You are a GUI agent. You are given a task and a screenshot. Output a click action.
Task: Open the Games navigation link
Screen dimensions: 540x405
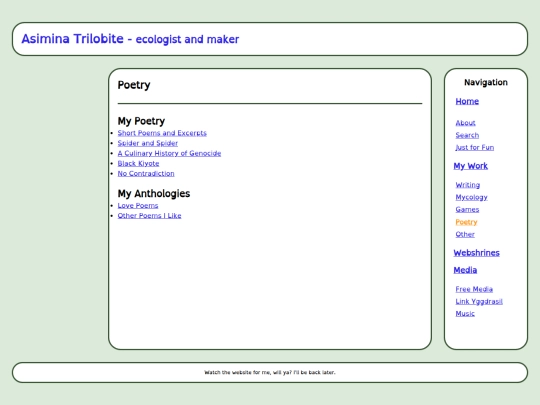click(x=467, y=209)
